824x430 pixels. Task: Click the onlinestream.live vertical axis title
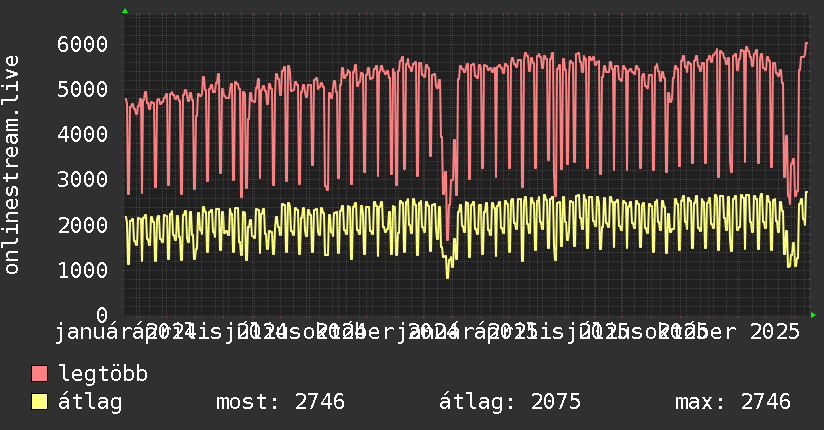pos(12,179)
